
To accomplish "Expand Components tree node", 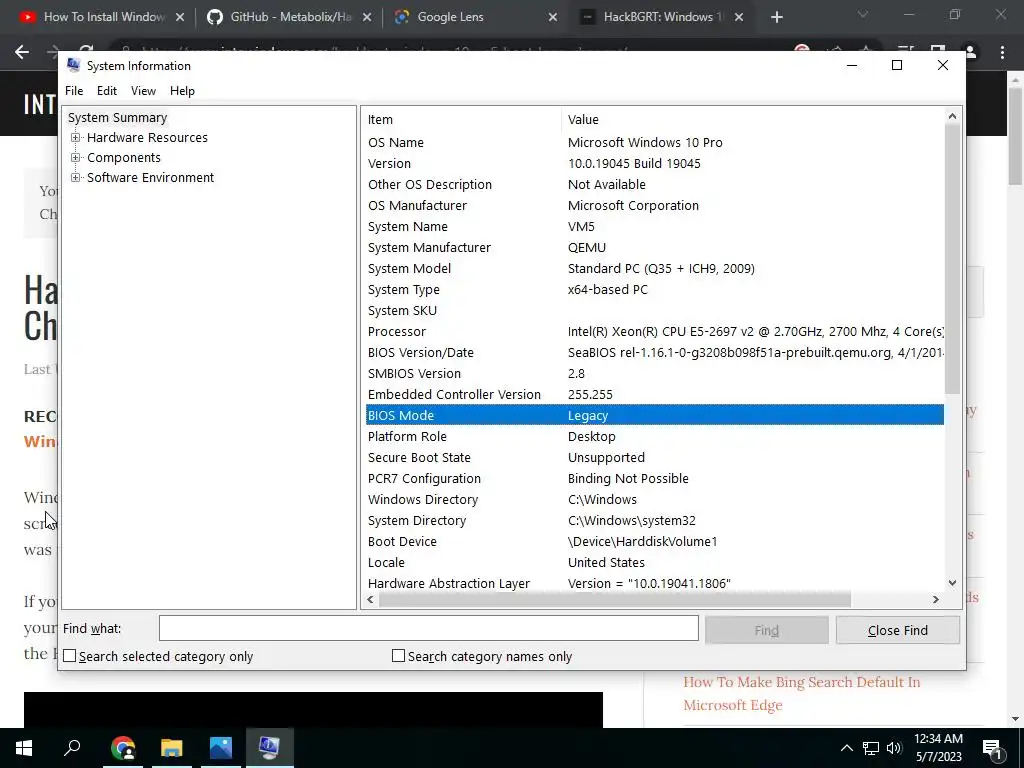I will click(76, 157).
